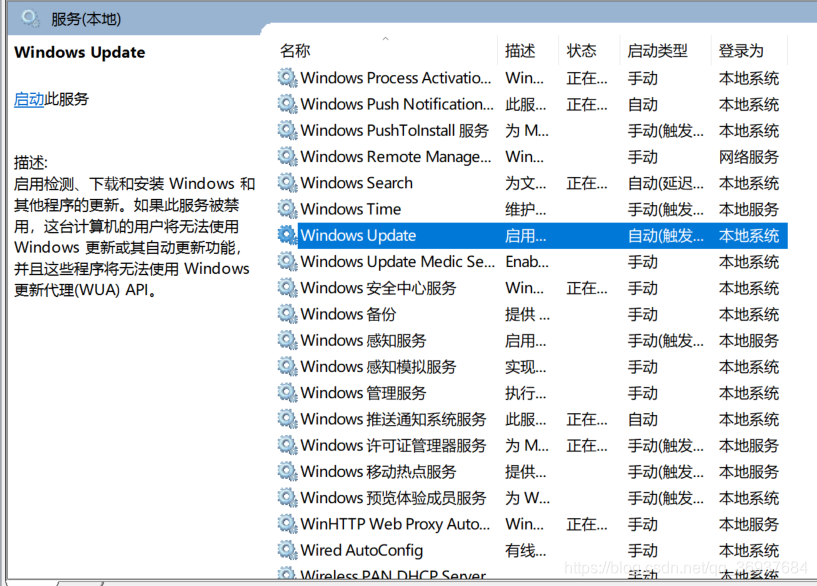Click the gear icon of Windows 移动热点服务
Viewport: 817px width, 586px height.
[x=287, y=471]
